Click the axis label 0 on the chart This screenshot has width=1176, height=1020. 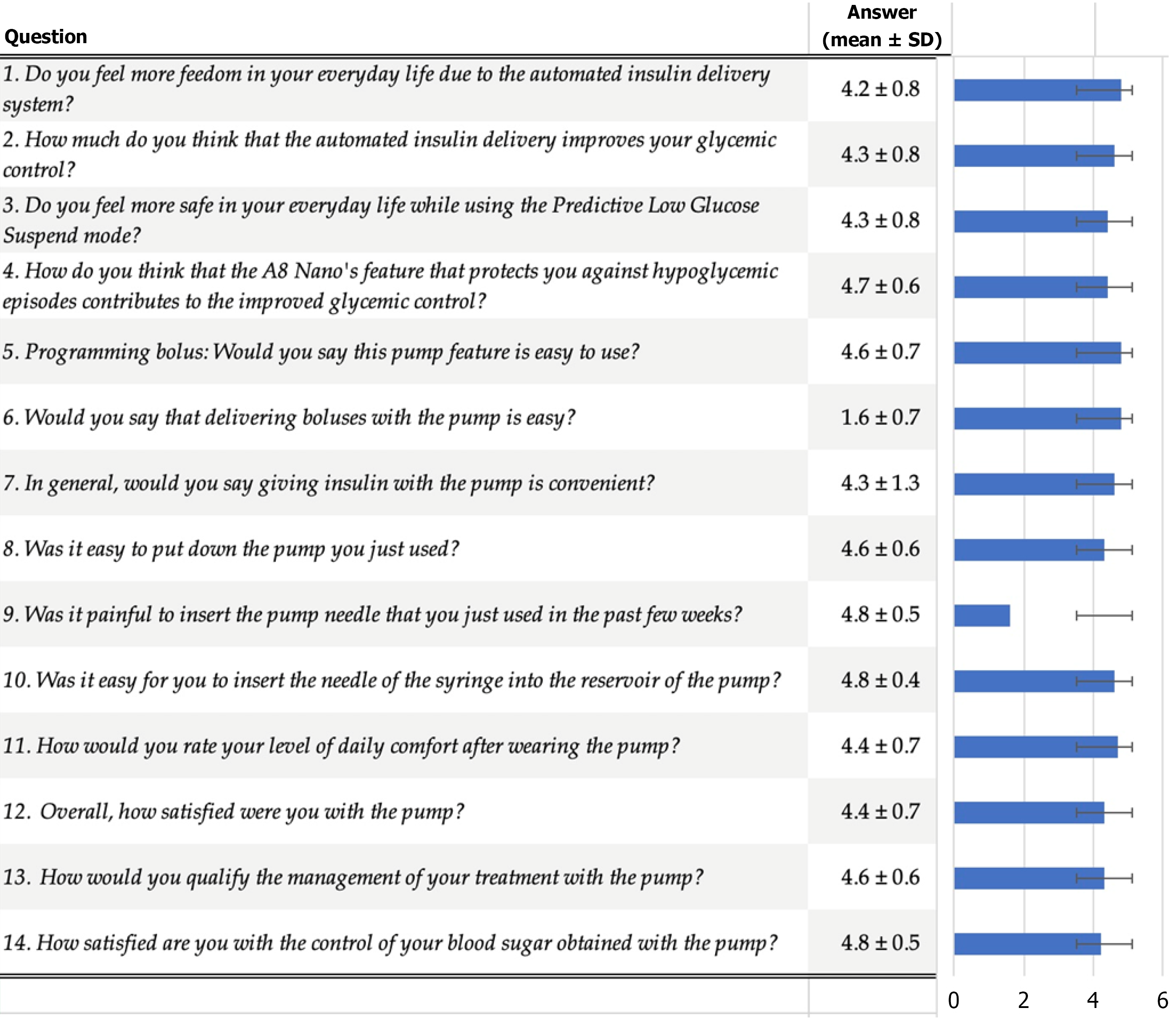point(954,1000)
